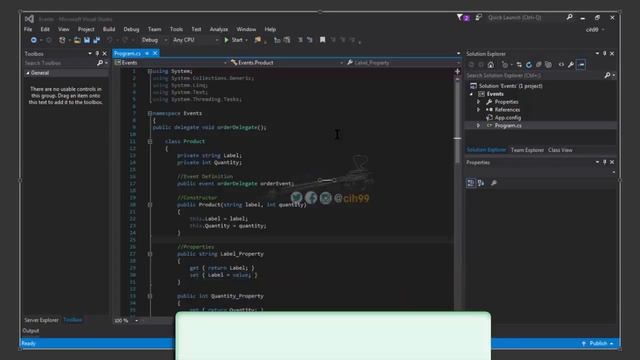This screenshot has width=640, height=360.
Task: Click the Visual Studio logo icon
Action: (x=29, y=19)
